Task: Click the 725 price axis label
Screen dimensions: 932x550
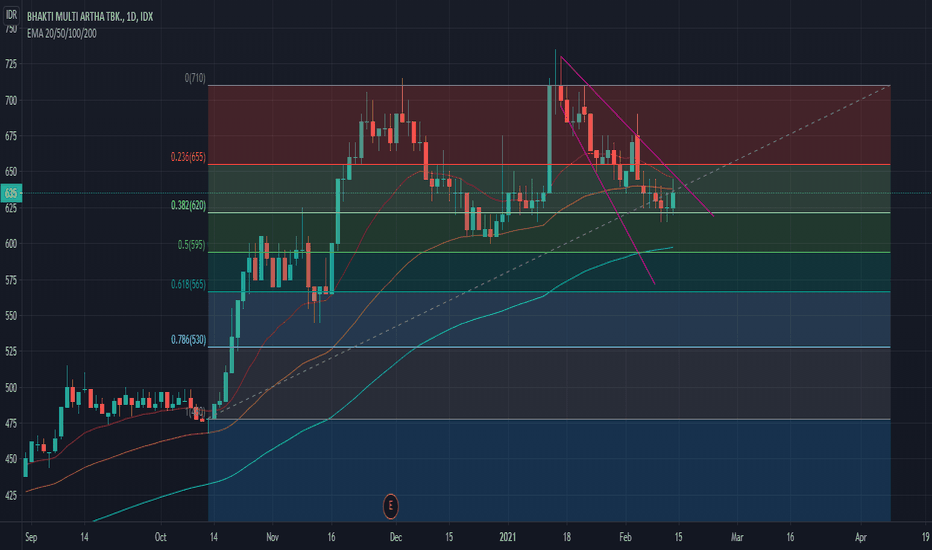Action: 11,64
